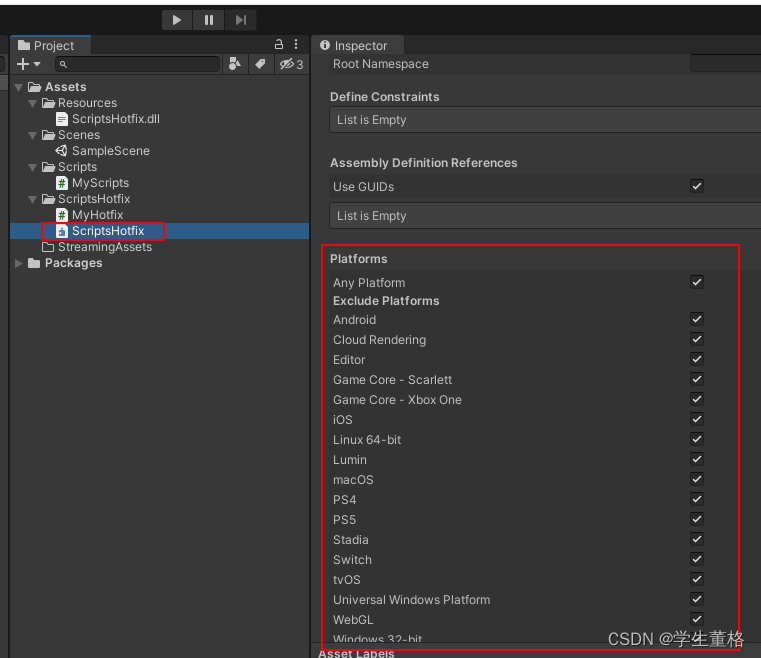Toggle the Switch checkbox

tap(697, 559)
